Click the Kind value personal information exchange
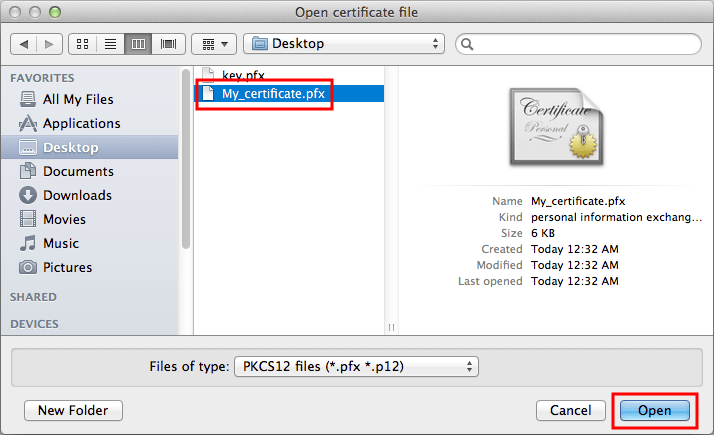 click(616, 217)
